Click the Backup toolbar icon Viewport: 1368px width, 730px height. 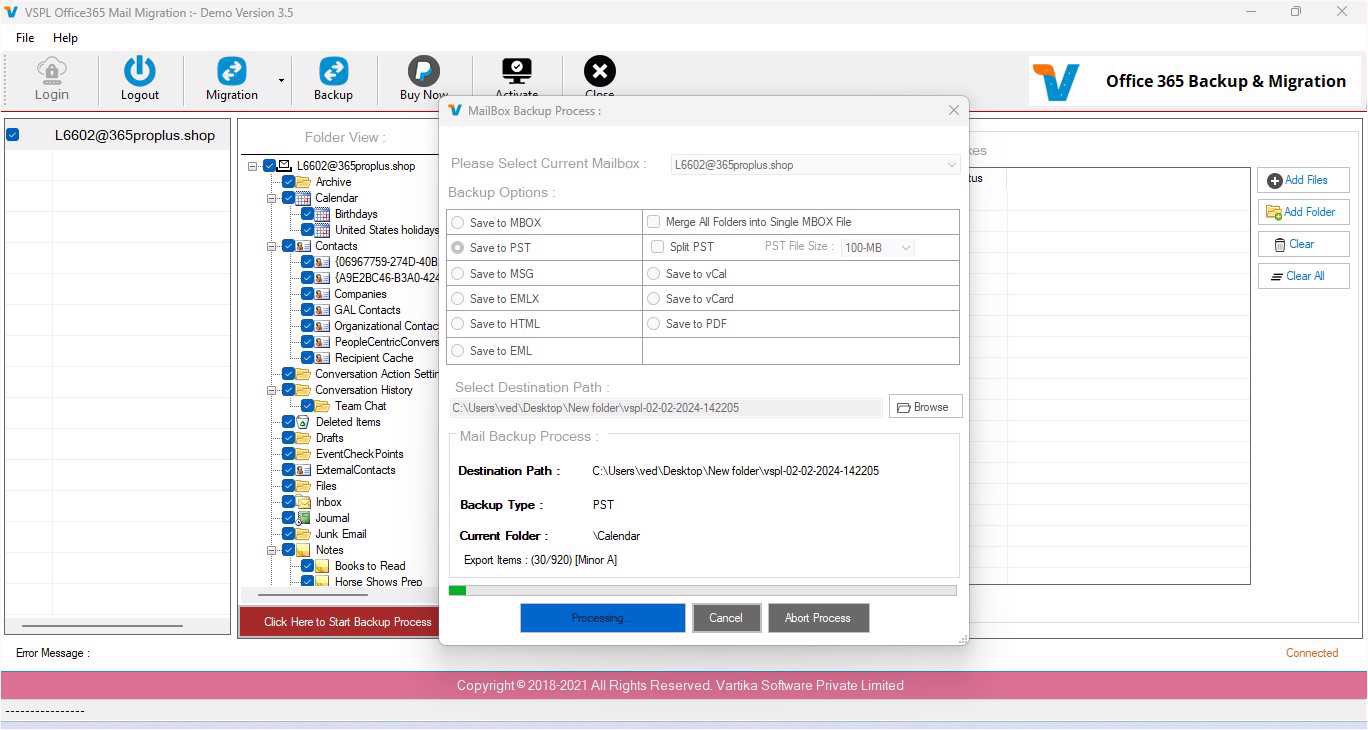(334, 70)
